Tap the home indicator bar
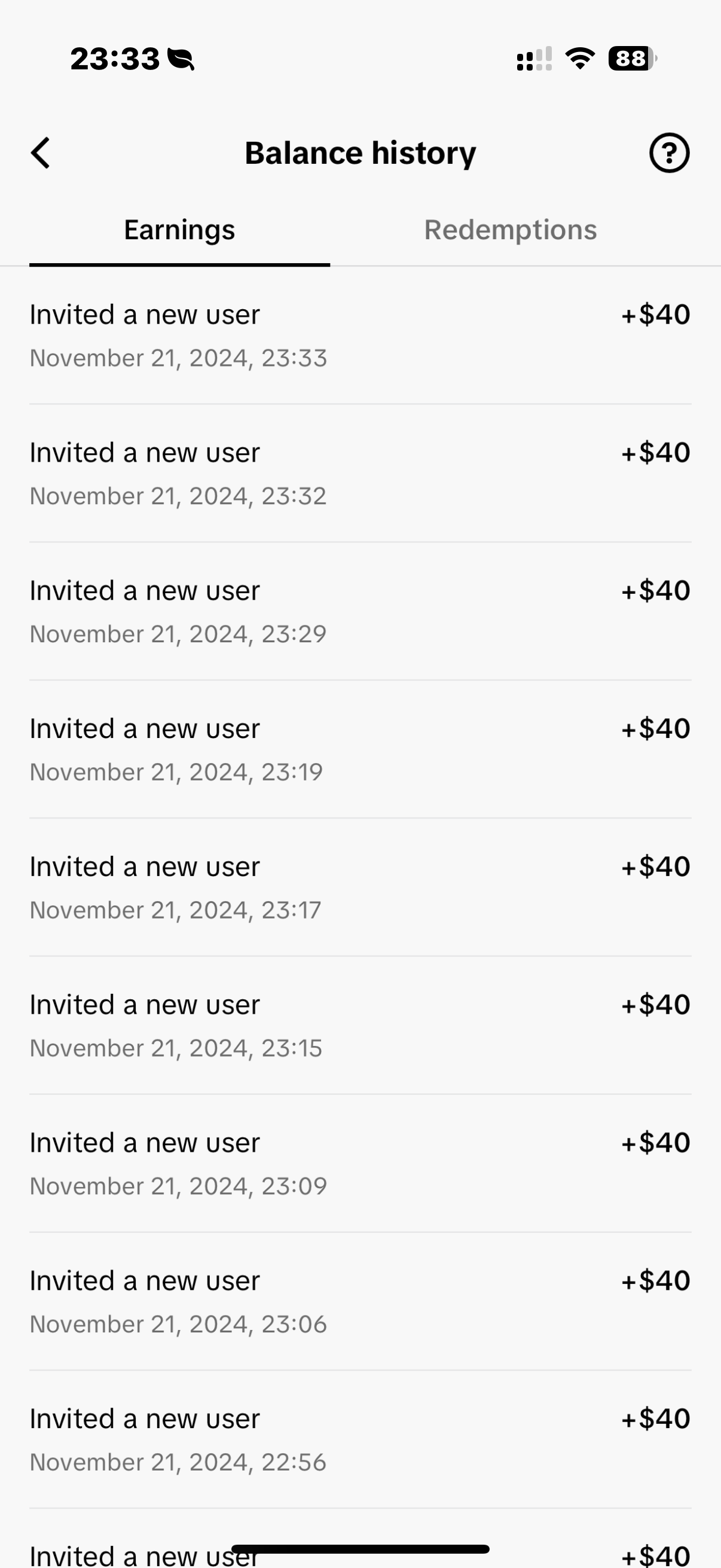Viewport: 721px width, 1568px height. (x=360, y=1549)
